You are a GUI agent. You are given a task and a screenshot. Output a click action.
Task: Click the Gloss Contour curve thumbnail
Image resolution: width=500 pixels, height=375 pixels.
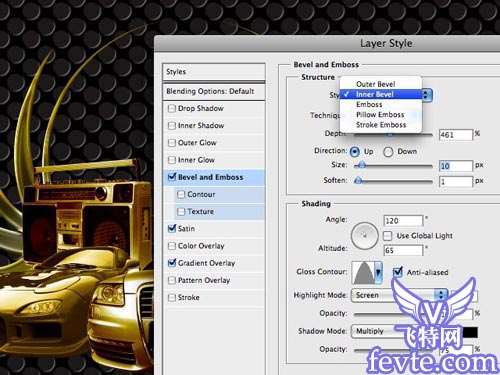point(364,273)
